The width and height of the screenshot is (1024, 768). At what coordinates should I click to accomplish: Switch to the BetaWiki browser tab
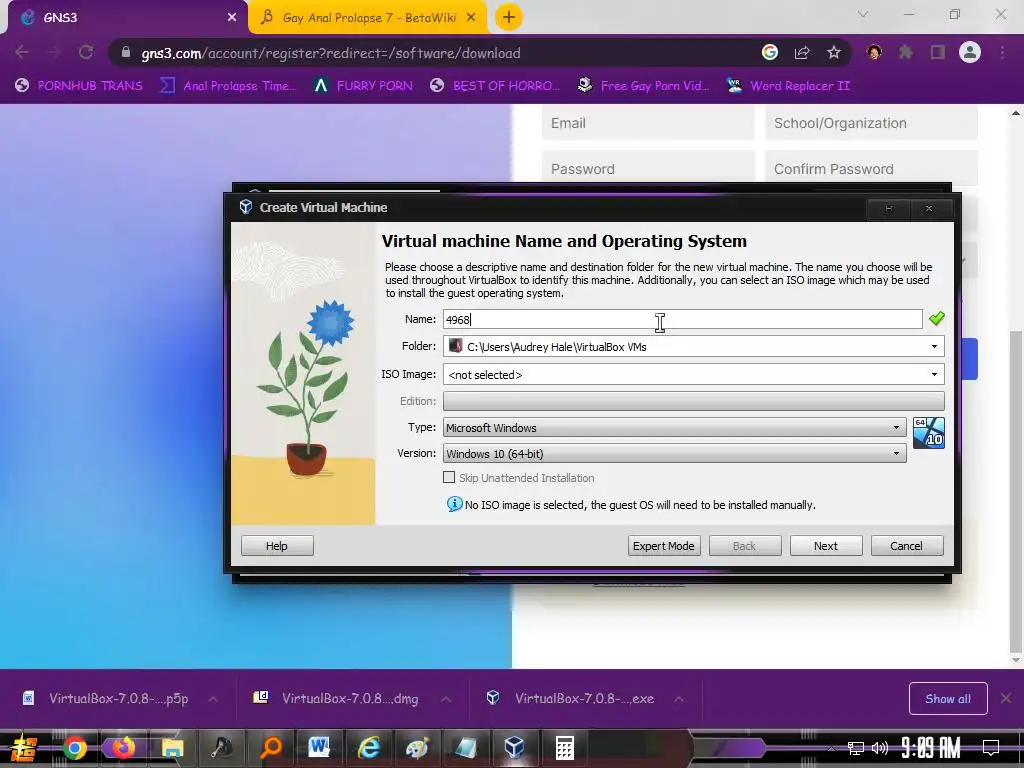[x=368, y=18]
